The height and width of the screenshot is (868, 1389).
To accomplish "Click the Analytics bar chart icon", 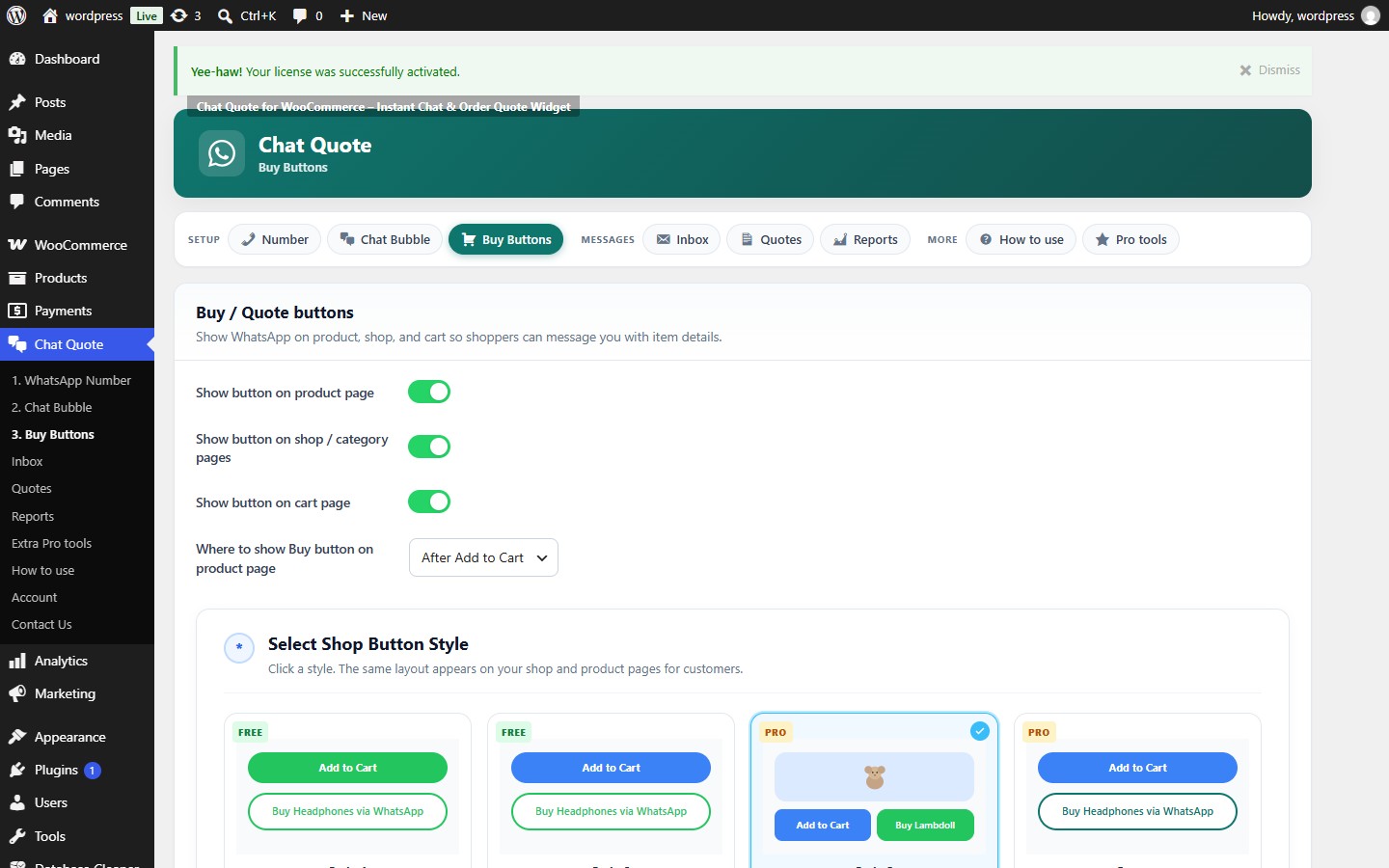I will [17, 661].
